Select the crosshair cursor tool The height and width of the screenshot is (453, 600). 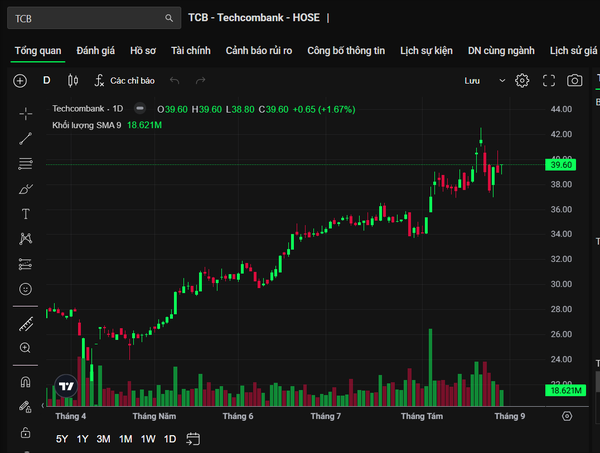pos(26,114)
